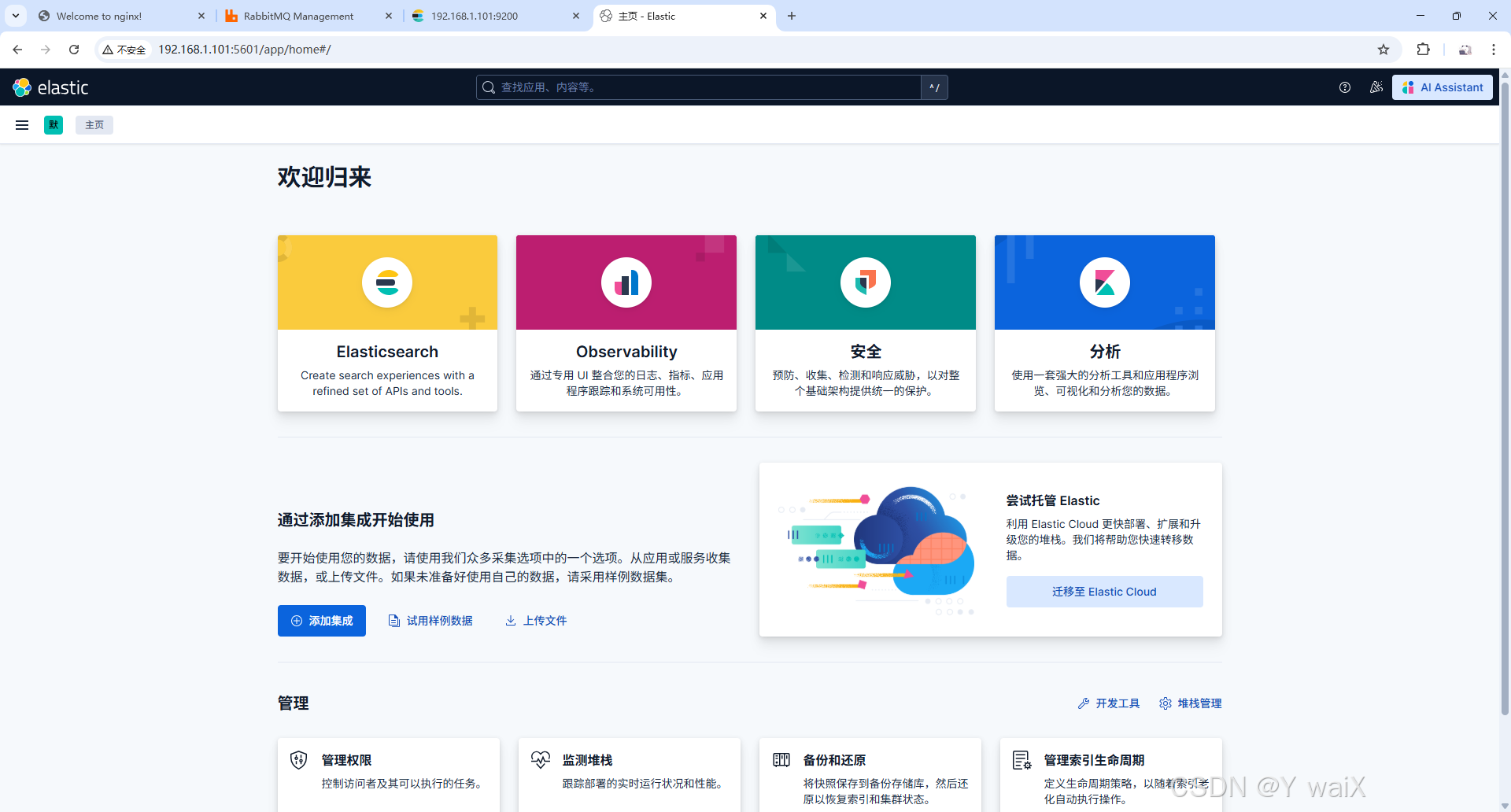Click the browser back arrow

(x=17, y=50)
